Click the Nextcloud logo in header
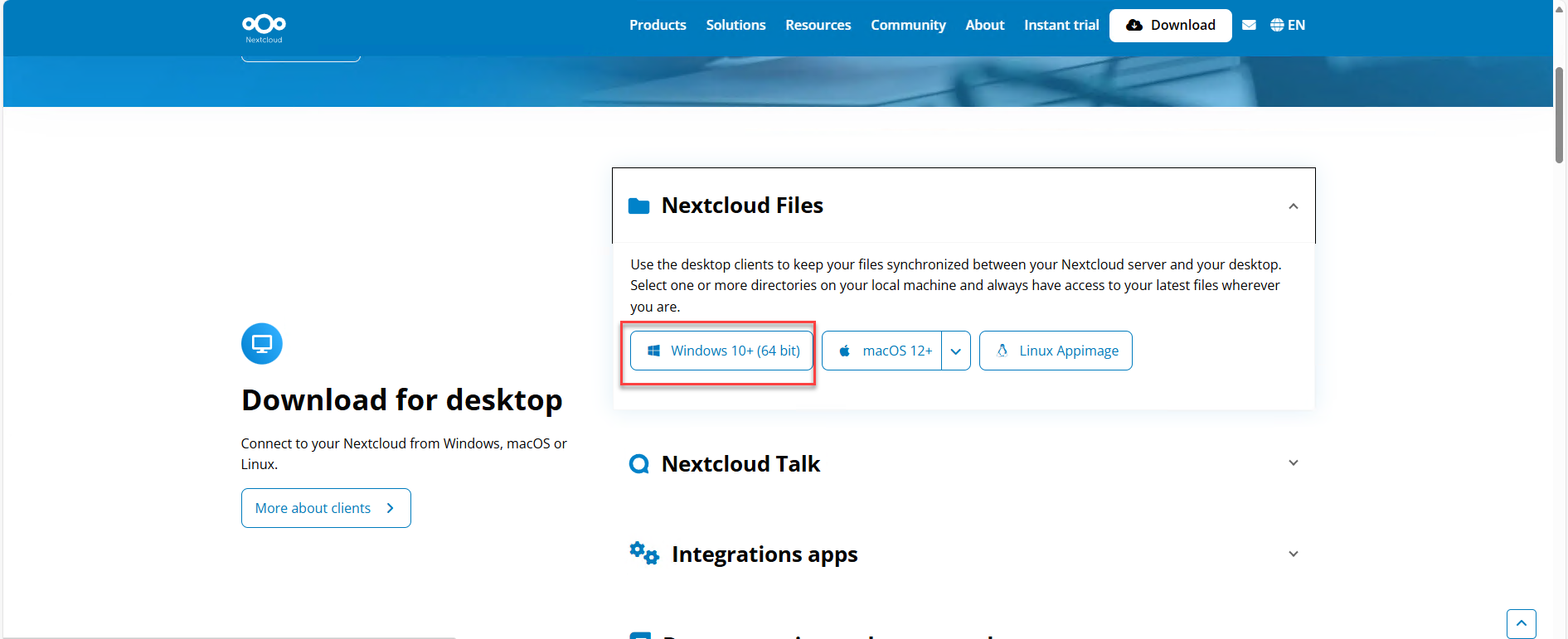The image size is (1568, 639). tap(264, 27)
